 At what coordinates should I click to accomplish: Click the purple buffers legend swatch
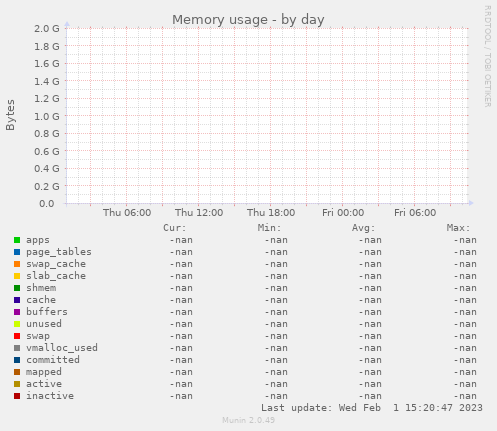coord(17,312)
